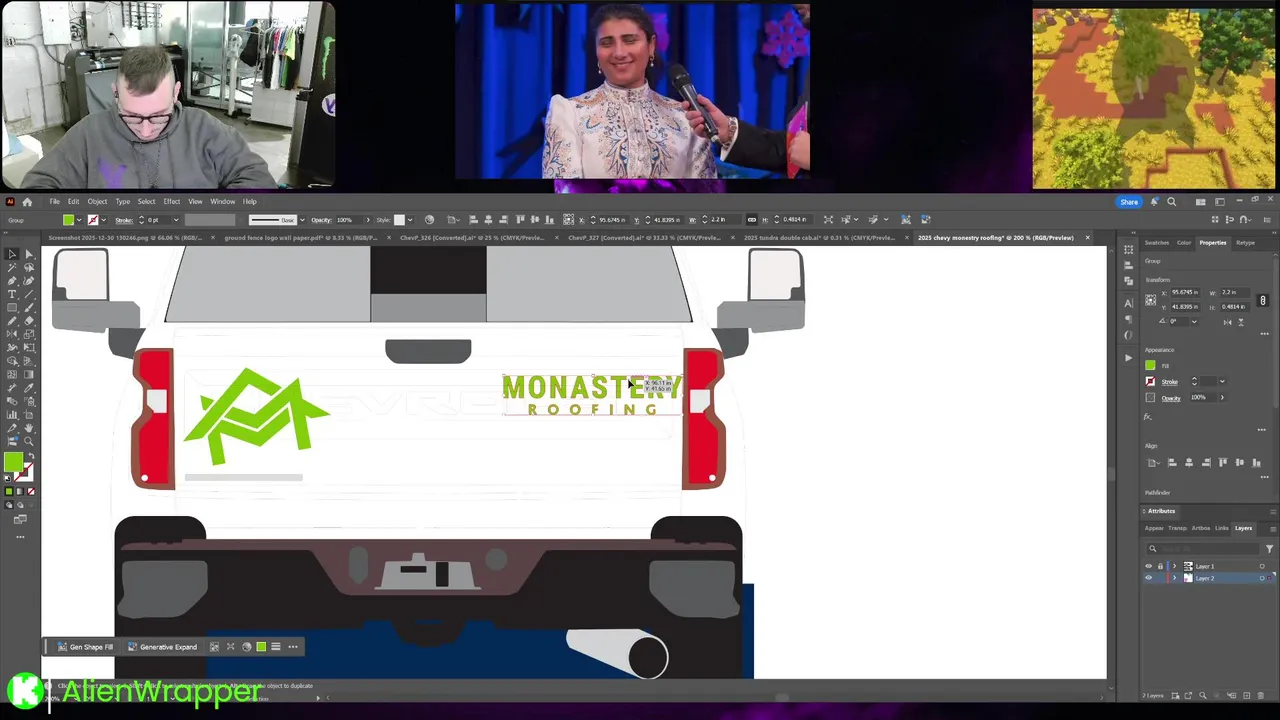Screen dimensions: 1280x720
Task: Open rotation angle dropdown in Transform
Action: (x=1195, y=321)
